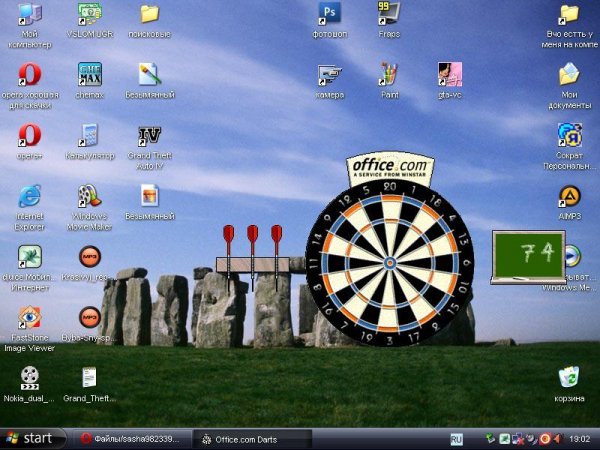Screen dimensions: 600x450
Task: Open the Start menu
Action: (30, 438)
